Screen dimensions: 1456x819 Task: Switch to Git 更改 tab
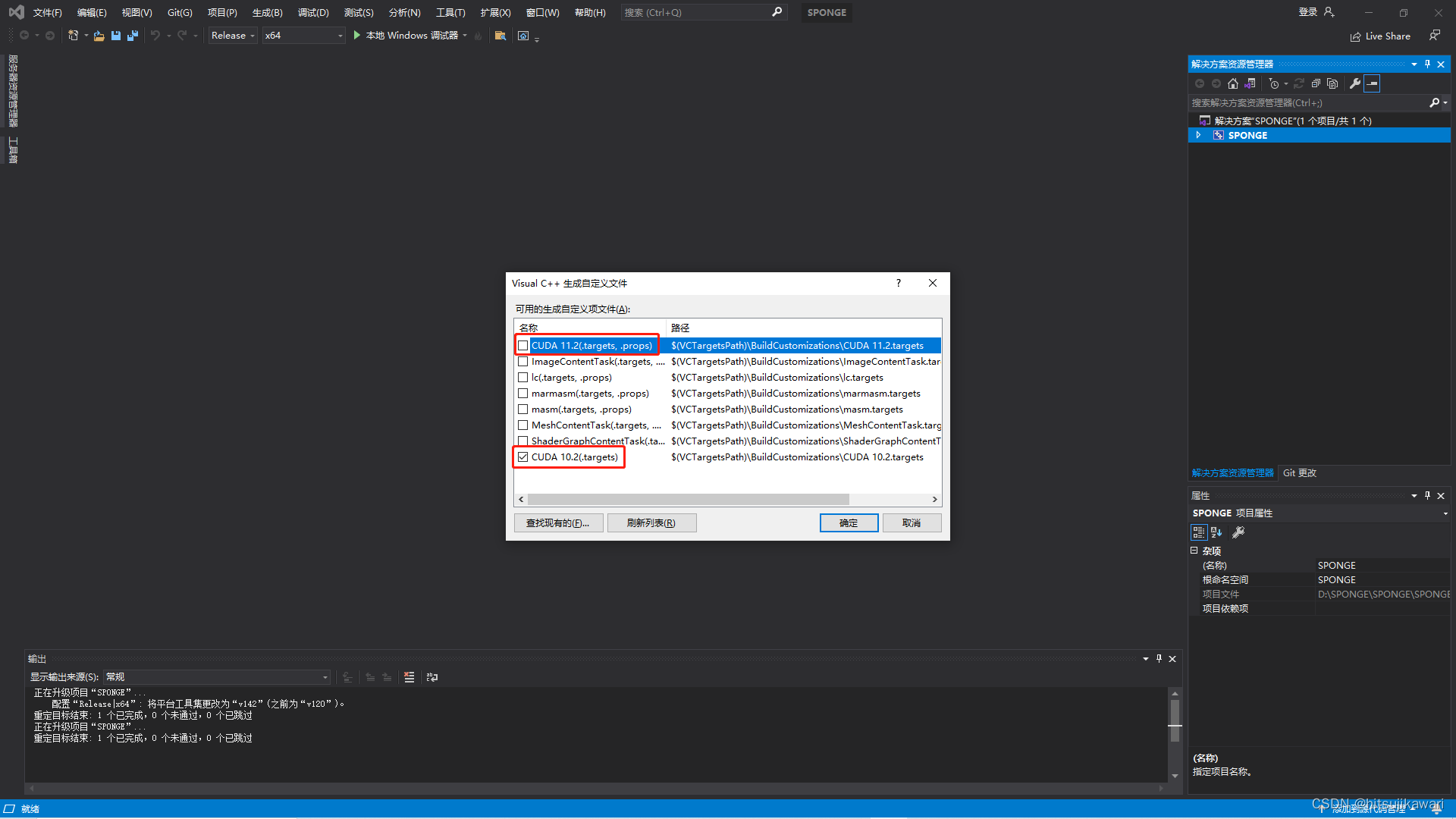point(1300,473)
